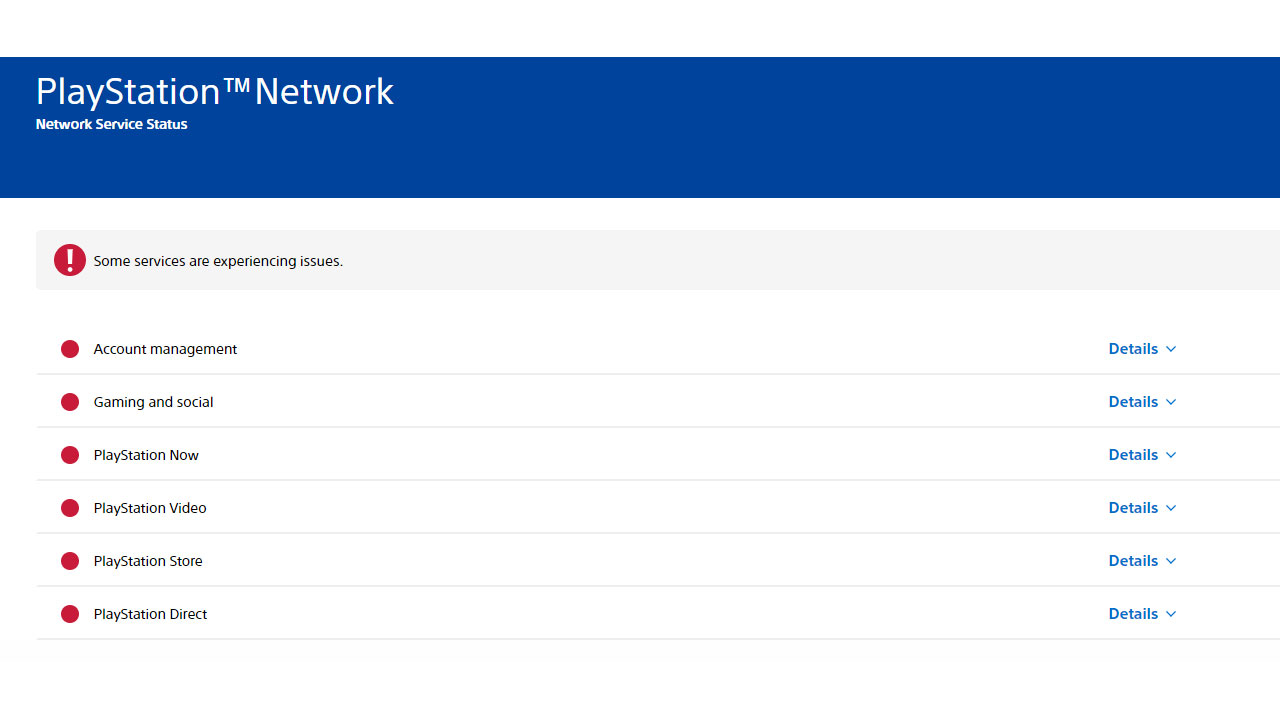Show Details for PlayStation Direct
Viewport: 1280px width, 720px height.
click(1133, 614)
